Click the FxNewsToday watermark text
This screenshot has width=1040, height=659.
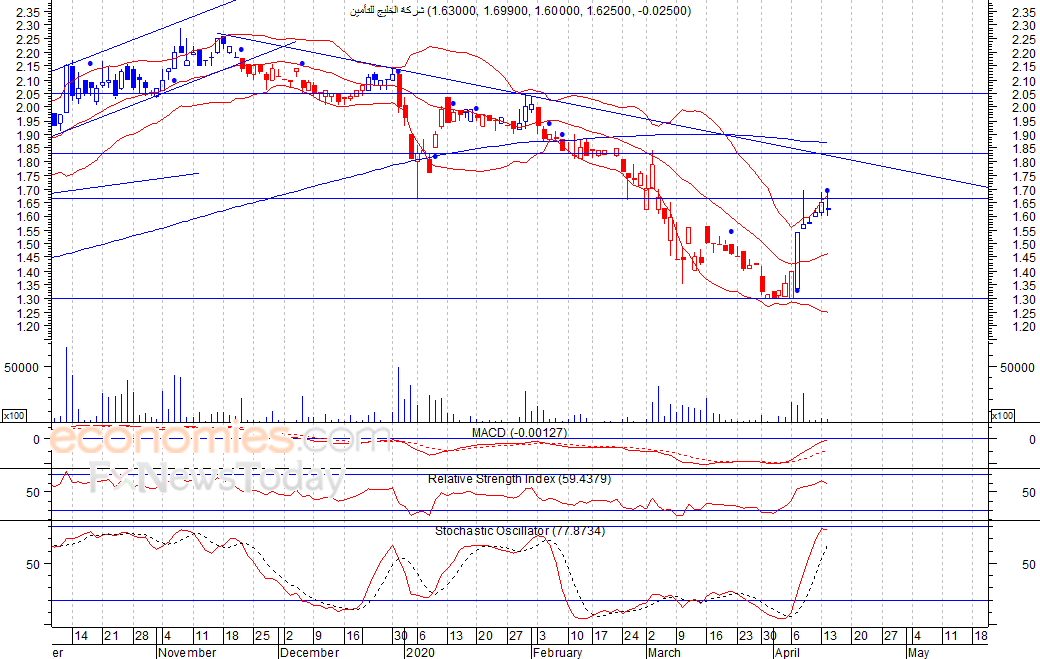(x=217, y=477)
